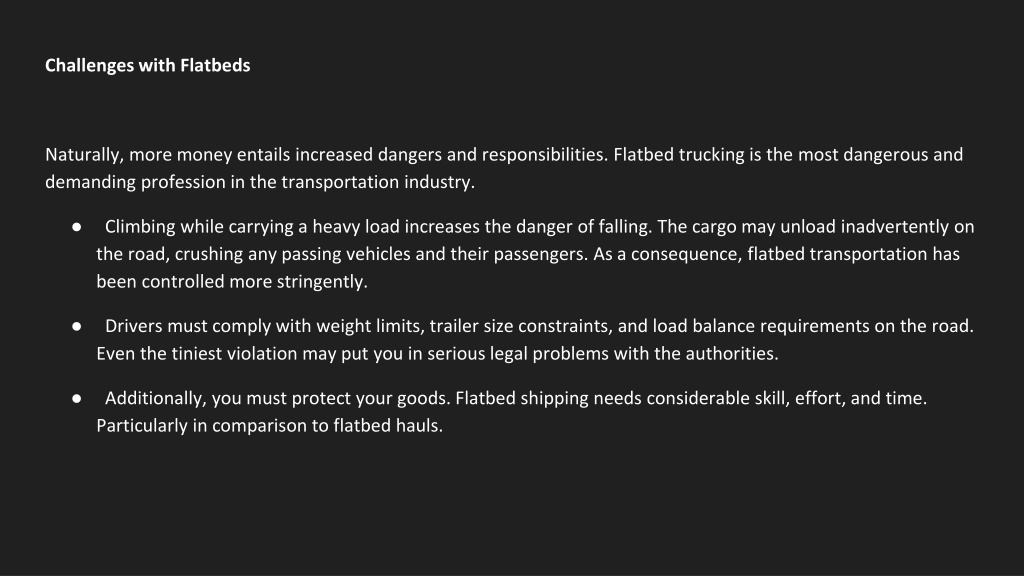Click the second bullet marker before 'Drivers'
Image resolution: width=1024 pixels, height=576 pixels.
coord(76,327)
